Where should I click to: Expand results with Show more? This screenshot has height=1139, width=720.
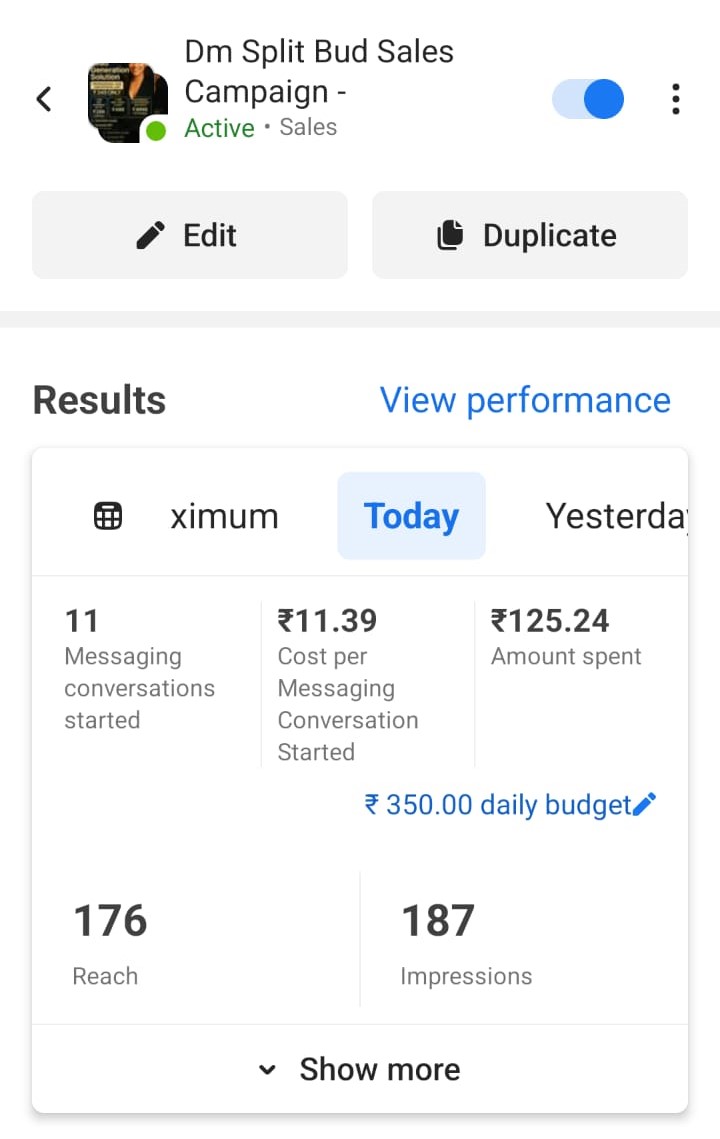[x=380, y=1069]
